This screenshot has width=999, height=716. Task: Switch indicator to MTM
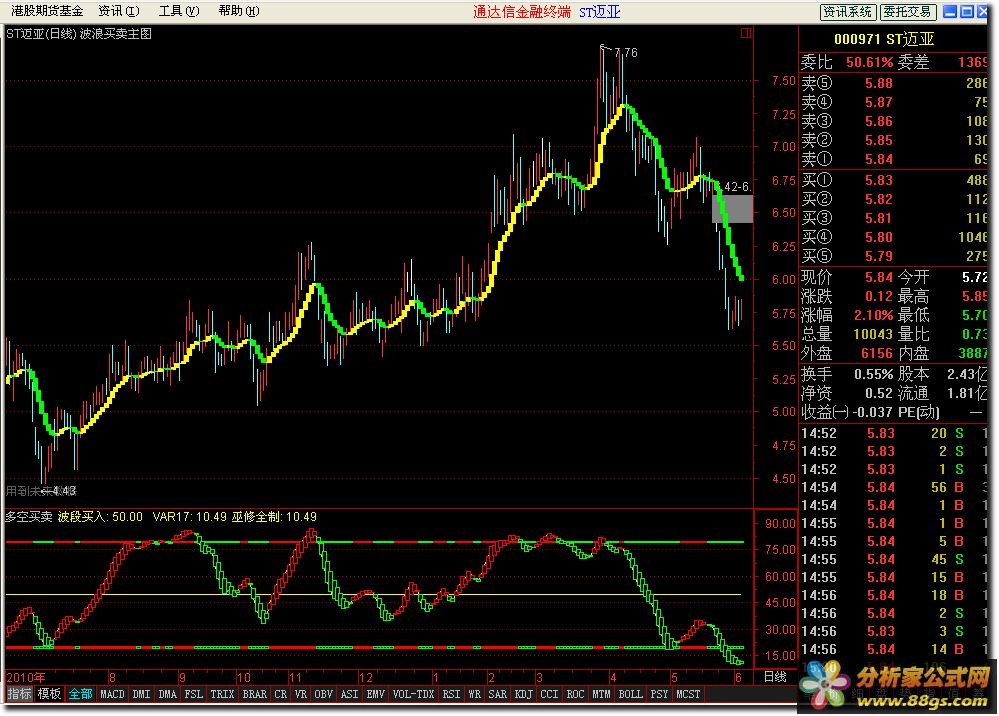[x=601, y=694]
